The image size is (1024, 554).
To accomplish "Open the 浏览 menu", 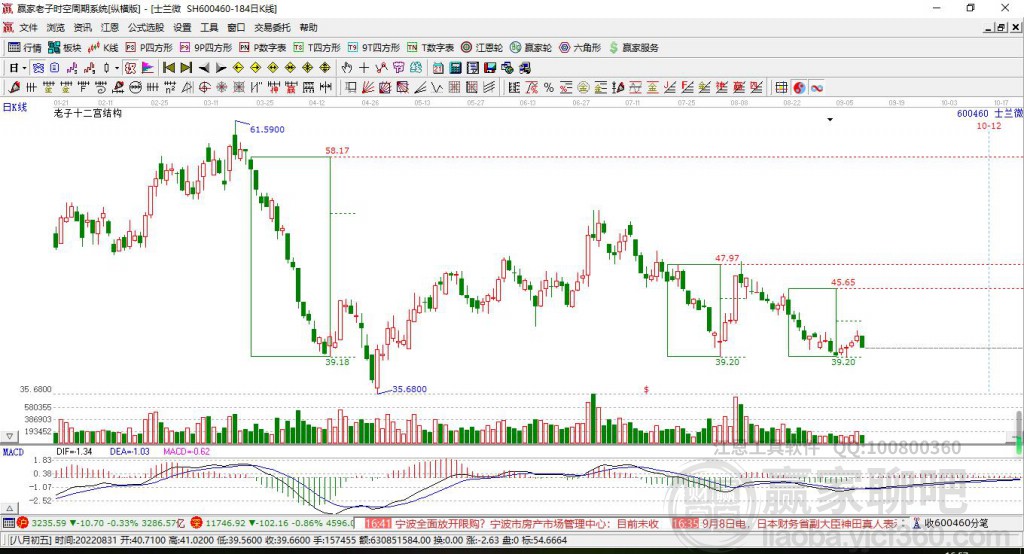I will (56, 27).
